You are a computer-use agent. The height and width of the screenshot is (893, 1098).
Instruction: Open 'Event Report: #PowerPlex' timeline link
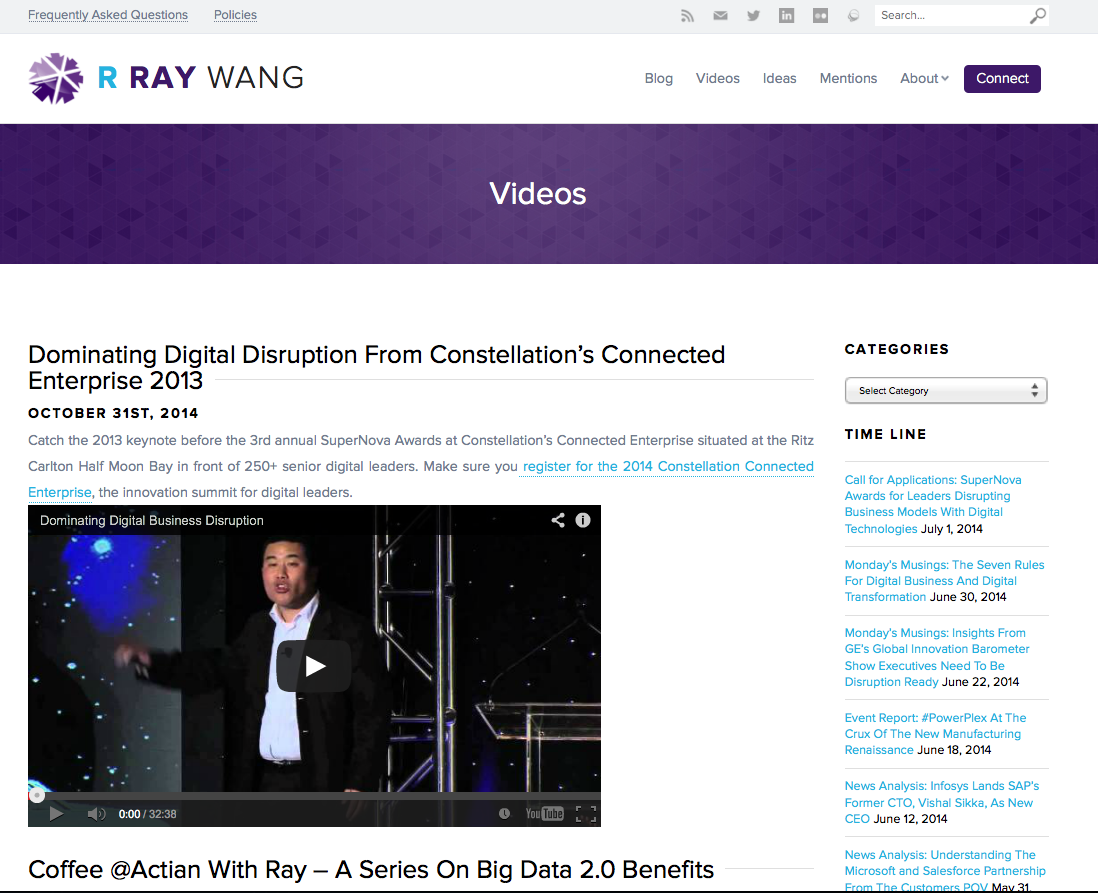click(935, 733)
